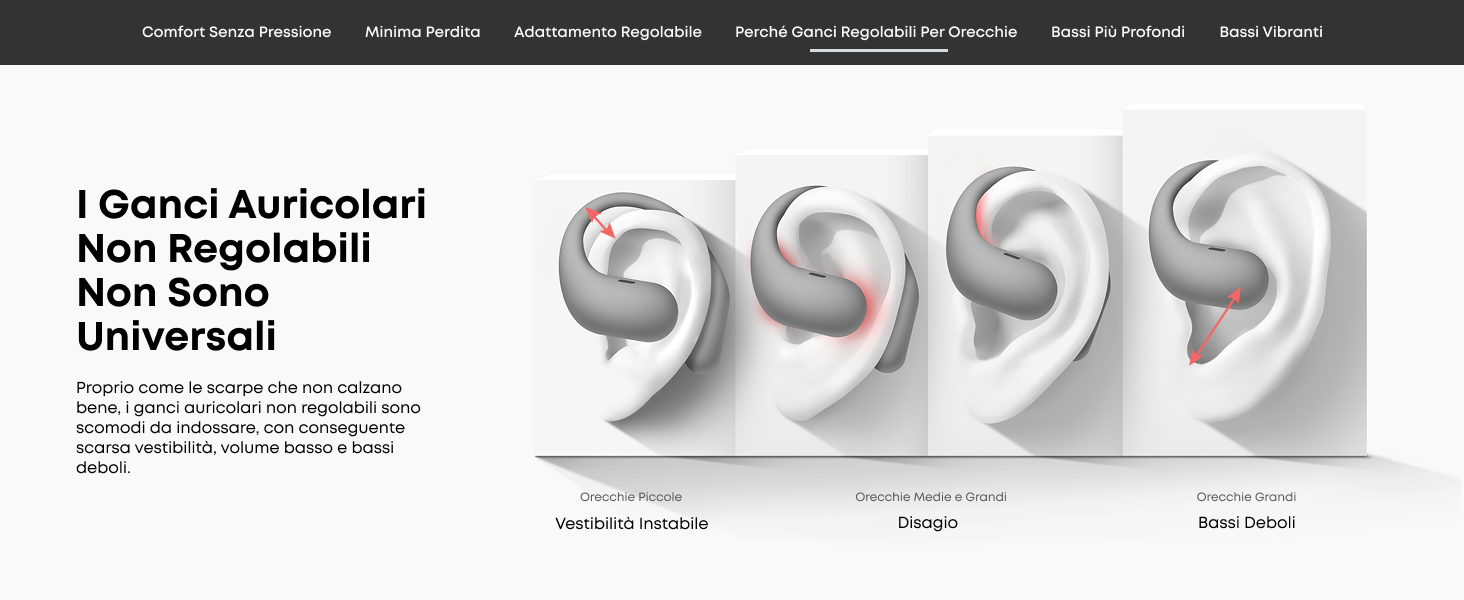1464x600 pixels.
Task: Select the third ear image with red top highlight
Action: pyautogui.click(x=1026, y=295)
